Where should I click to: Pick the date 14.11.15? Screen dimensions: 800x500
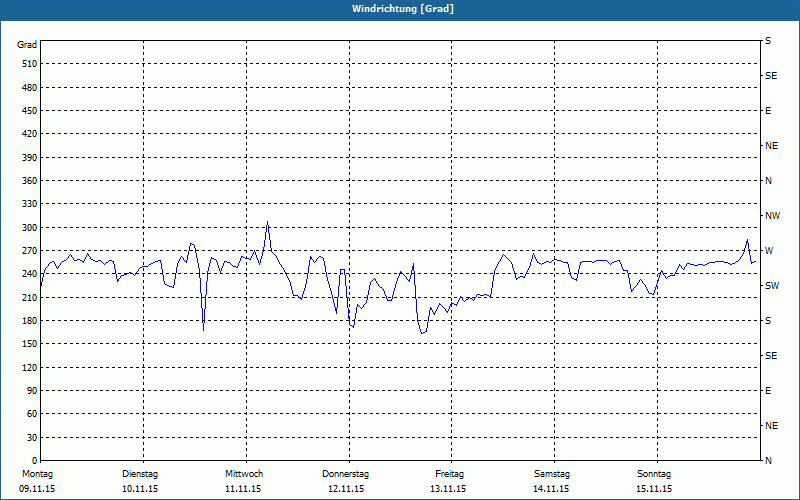(551, 489)
